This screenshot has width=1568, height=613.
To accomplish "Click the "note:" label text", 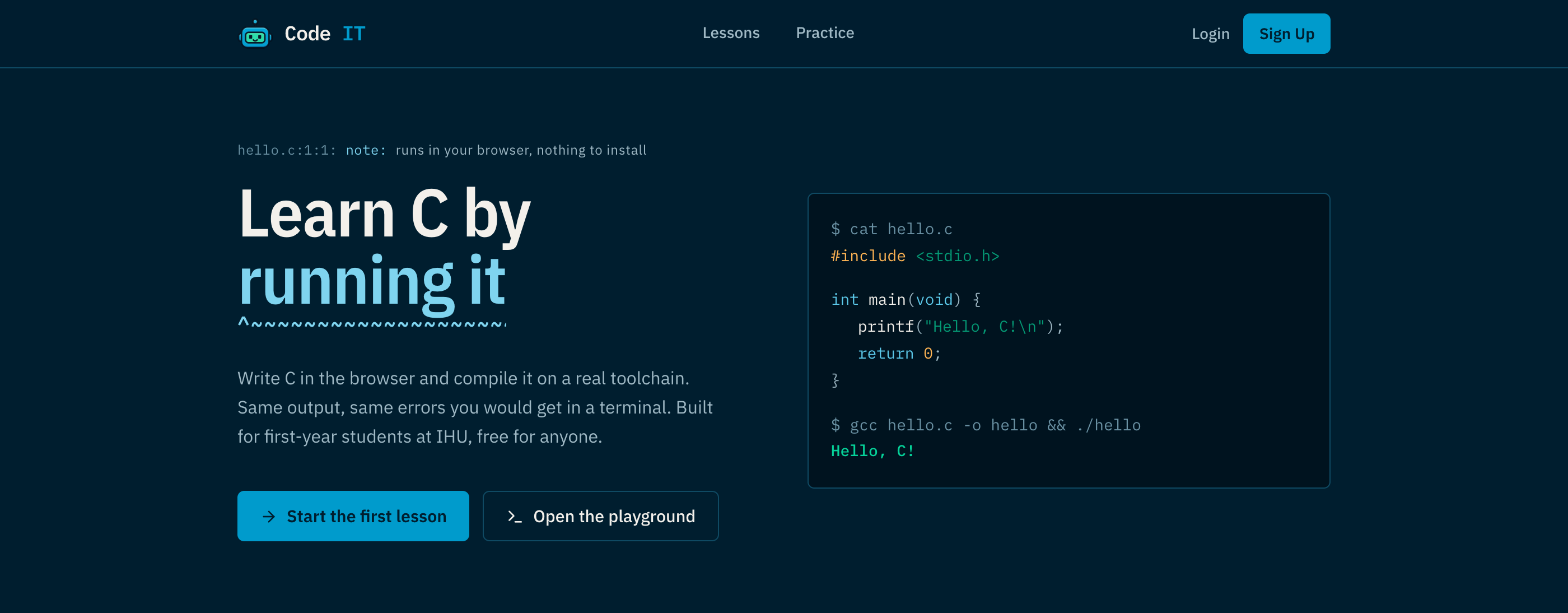I will [x=366, y=150].
